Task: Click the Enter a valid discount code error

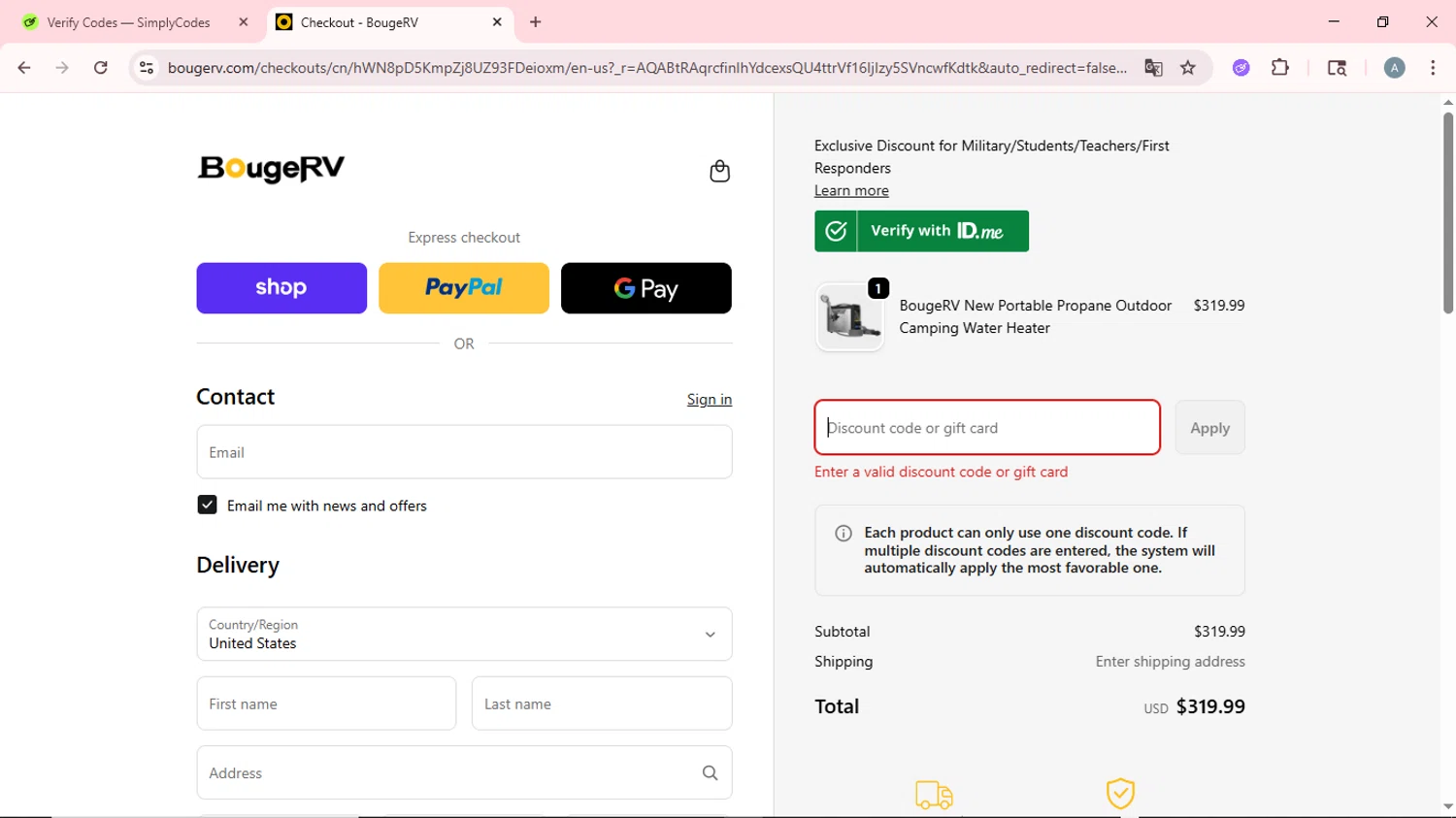Action: (941, 472)
